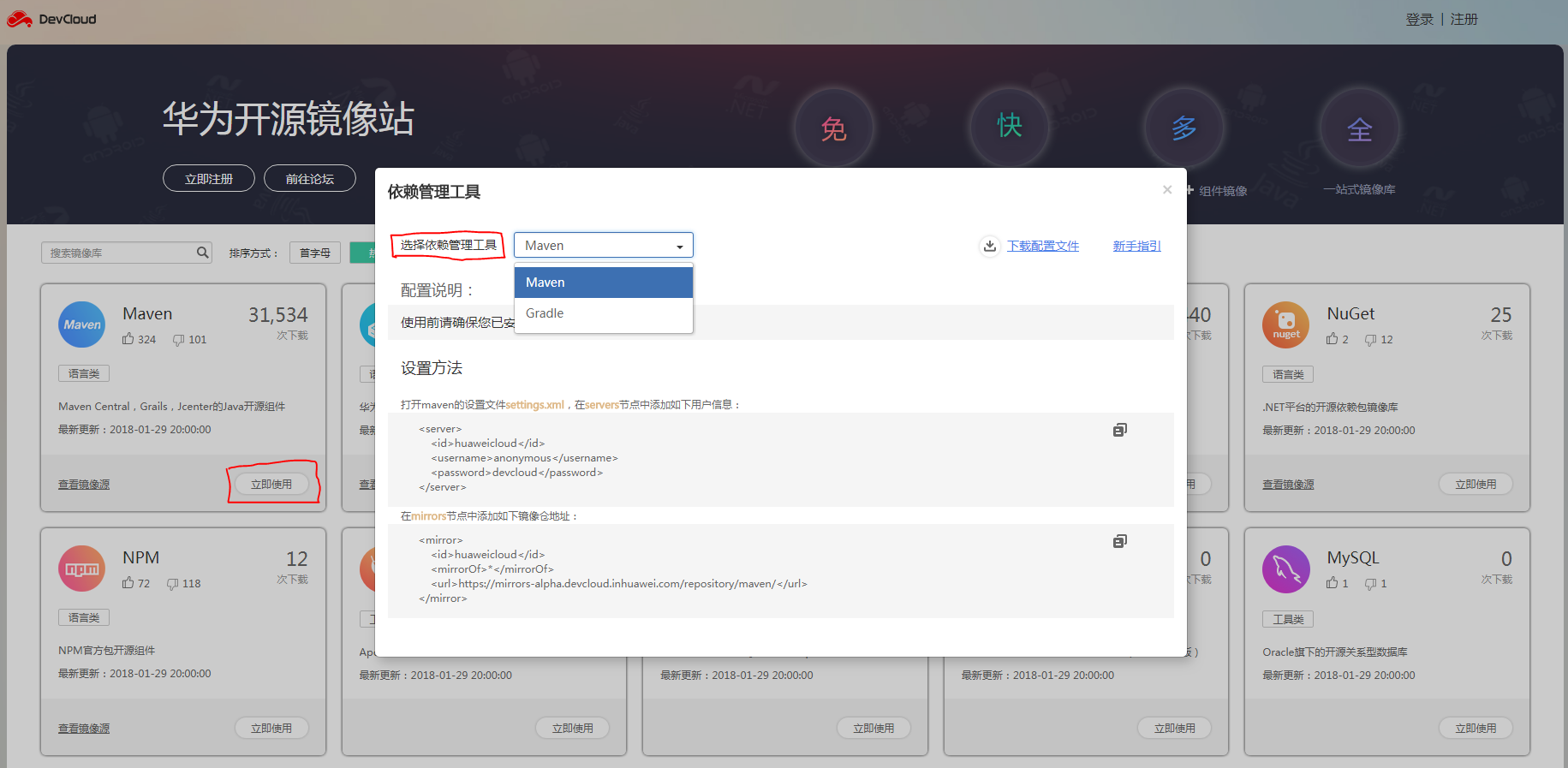
Task: Click 注册 link in header
Action: [1464, 19]
